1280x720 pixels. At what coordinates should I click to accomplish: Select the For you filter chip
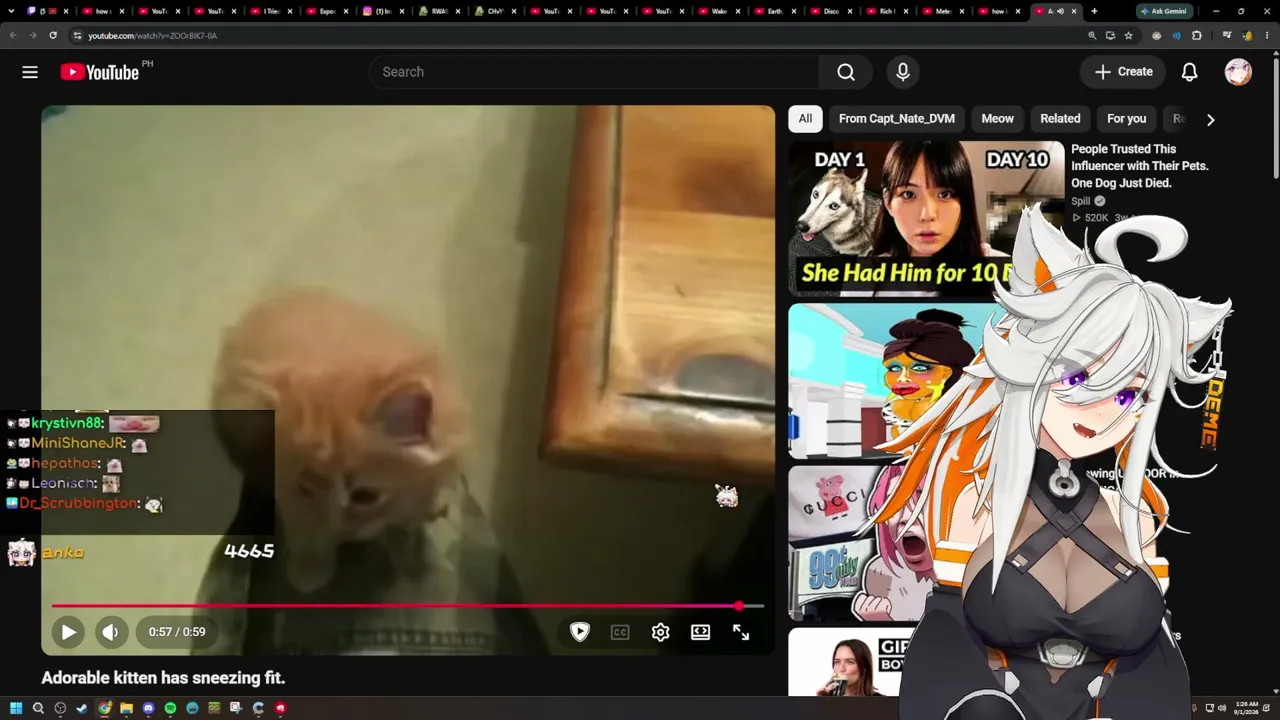coord(1126,119)
